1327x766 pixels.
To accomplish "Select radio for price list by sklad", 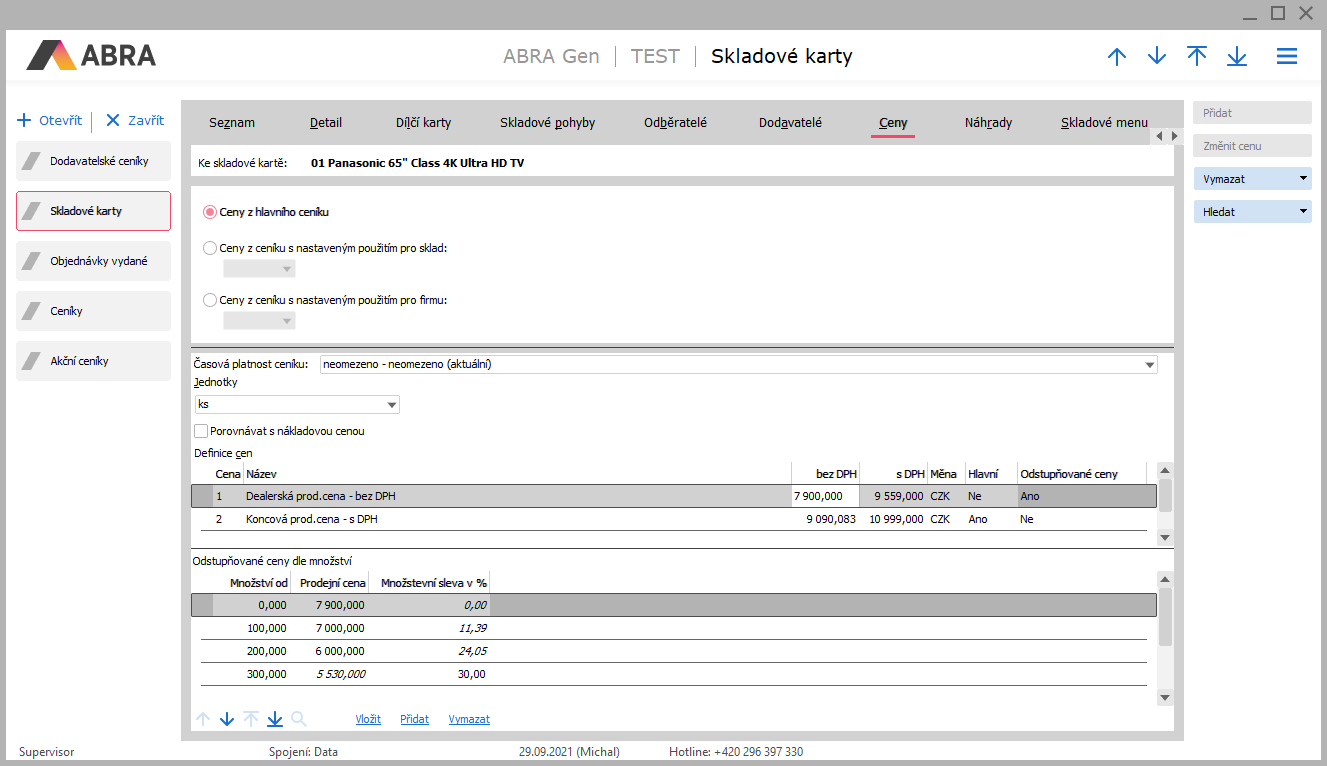I will [x=210, y=248].
